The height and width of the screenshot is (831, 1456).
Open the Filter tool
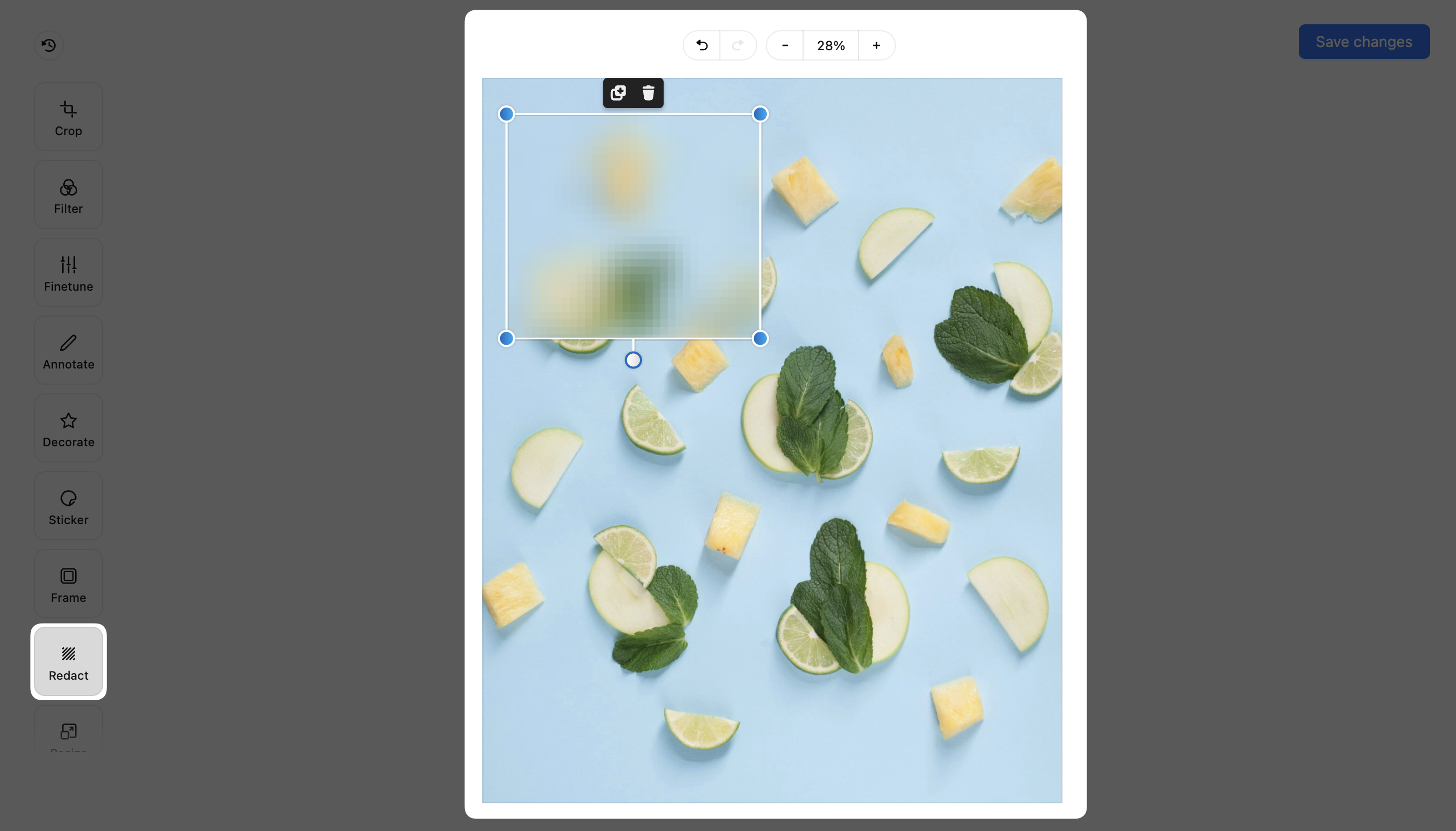(x=69, y=195)
